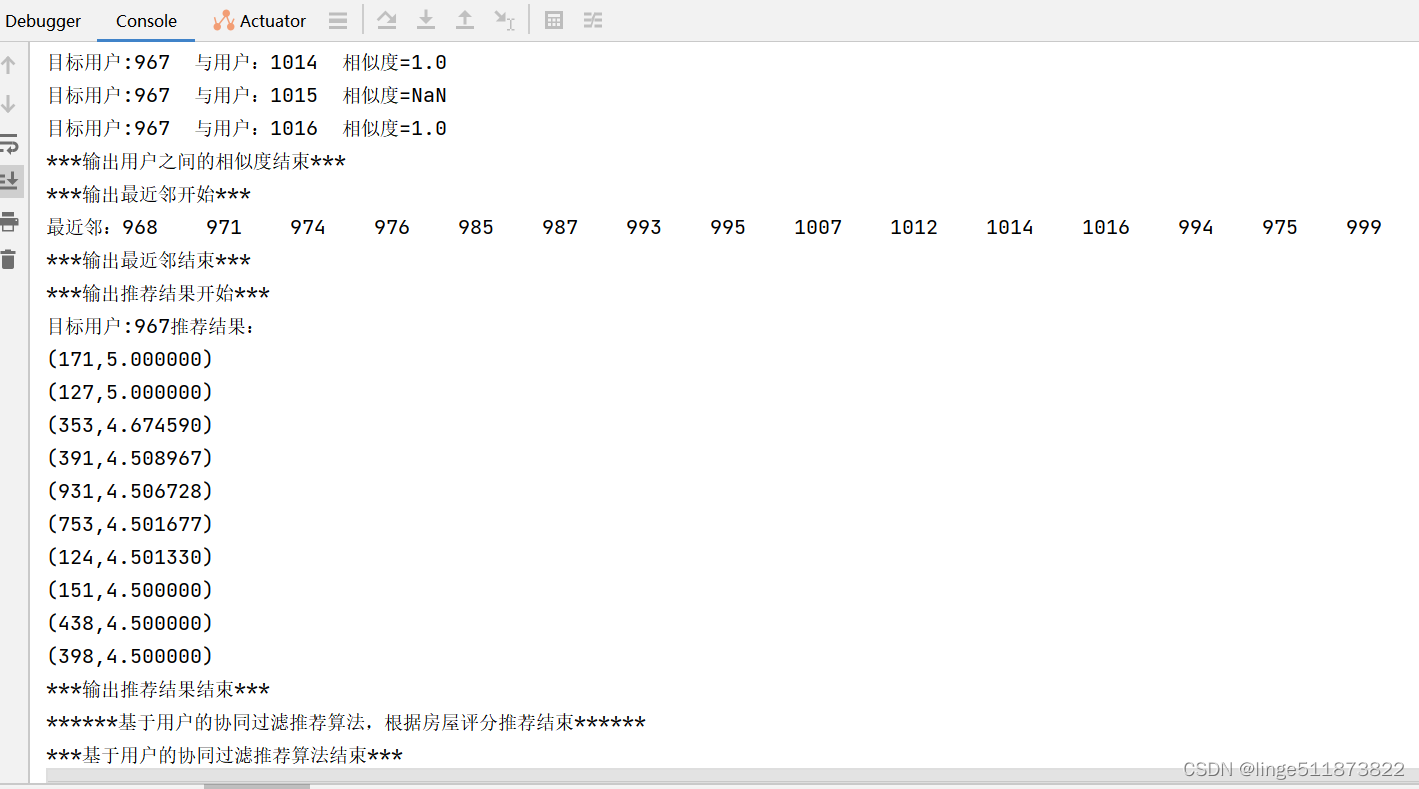Click the Step Over debug icon
Image resolution: width=1419 pixels, height=789 pixels.
pyautogui.click(x=386, y=20)
